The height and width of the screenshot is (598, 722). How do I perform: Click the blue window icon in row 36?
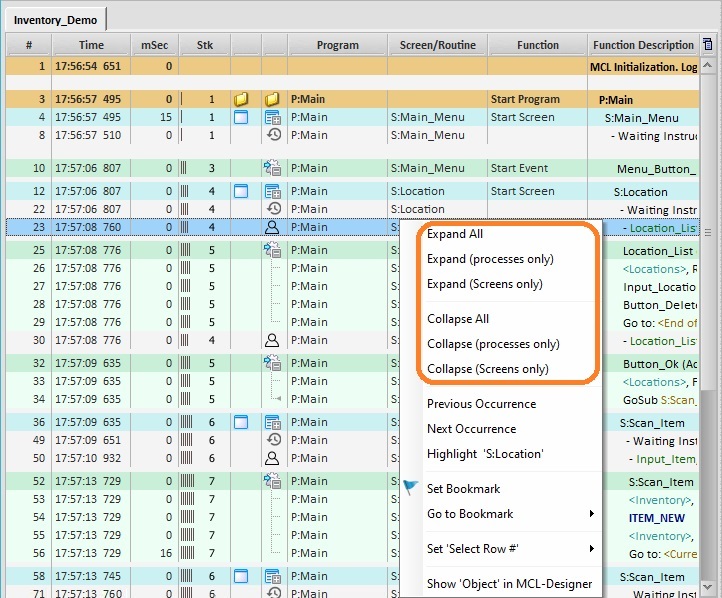[240, 423]
